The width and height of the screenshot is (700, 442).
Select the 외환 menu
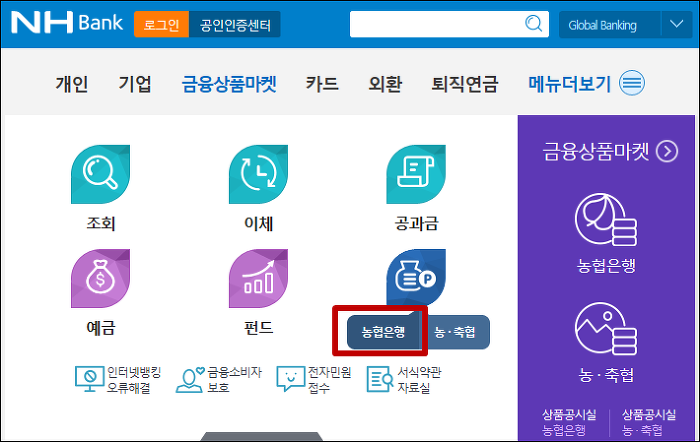pyautogui.click(x=385, y=84)
